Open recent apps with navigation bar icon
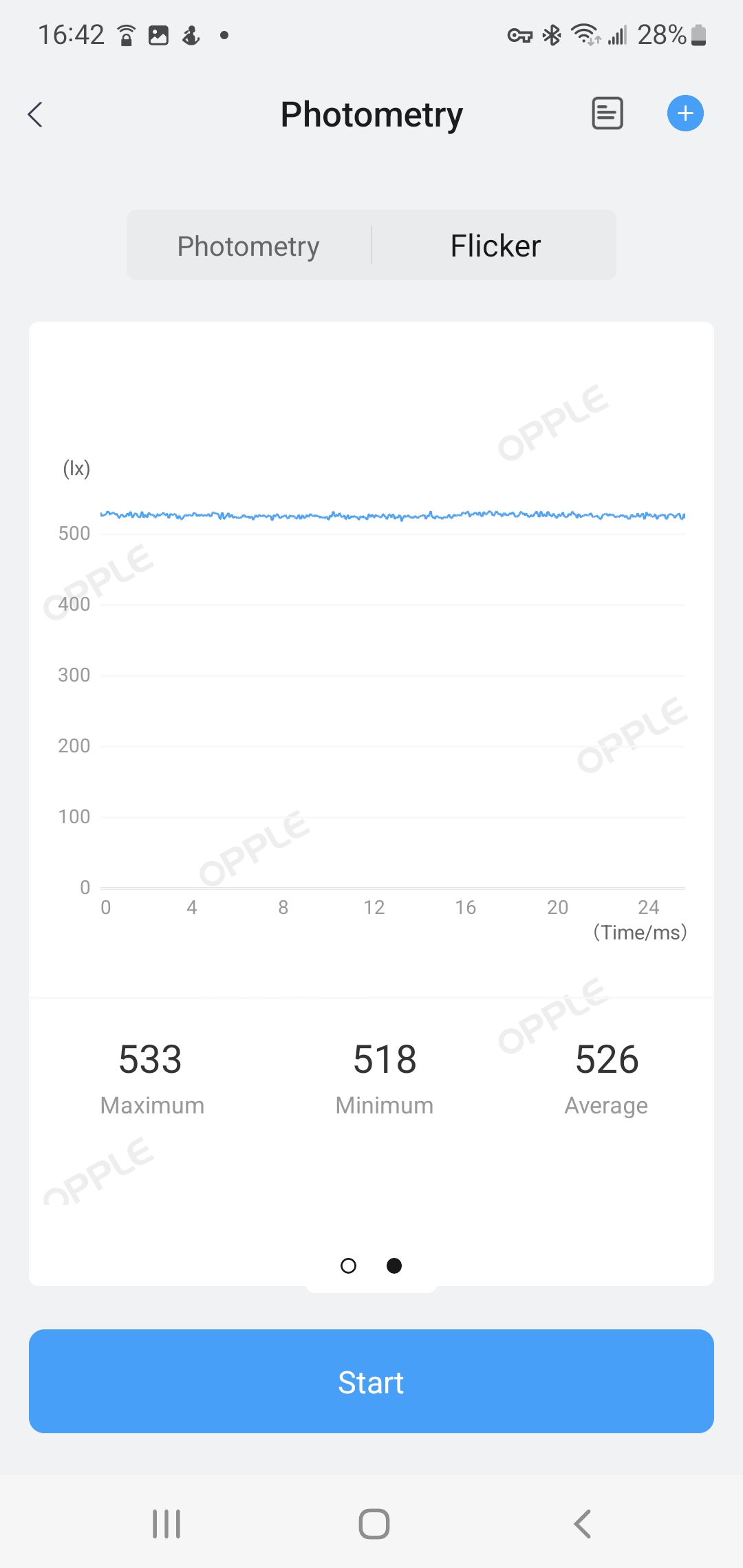The height and width of the screenshot is (1568, 743). click(166, 1524)
